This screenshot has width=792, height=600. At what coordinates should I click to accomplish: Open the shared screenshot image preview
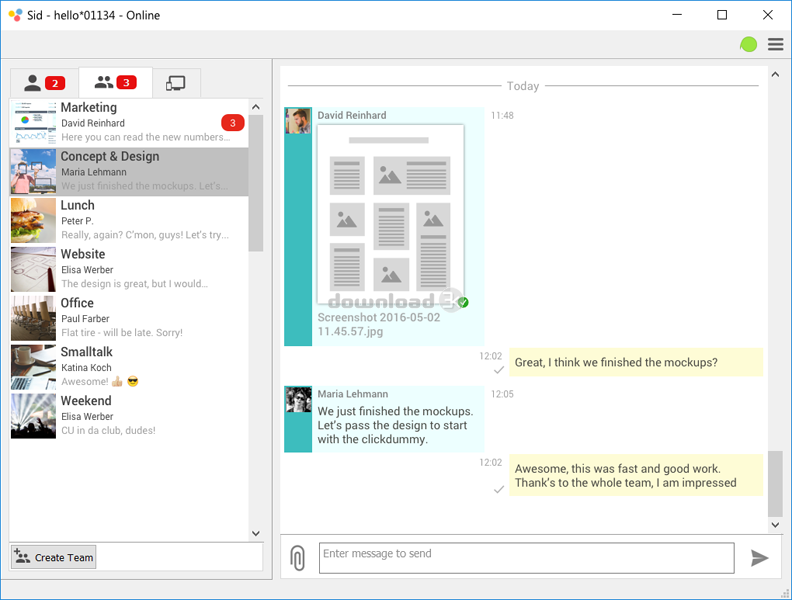click(x=390, y=215)
